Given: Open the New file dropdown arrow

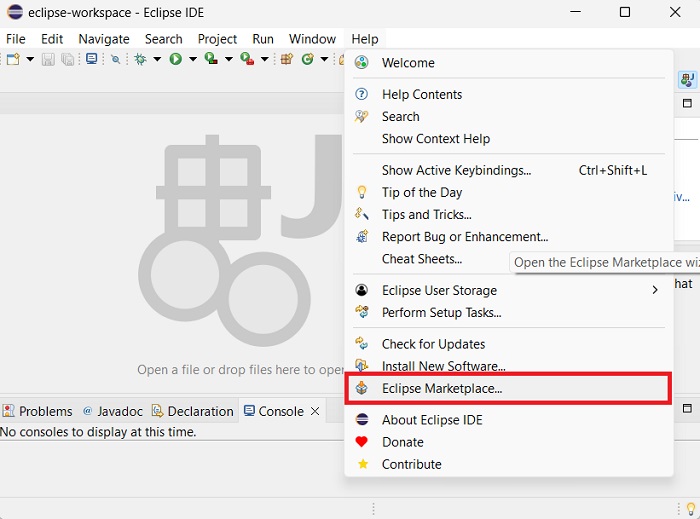Looking at the screenshot, I should [x=30, y=59].
